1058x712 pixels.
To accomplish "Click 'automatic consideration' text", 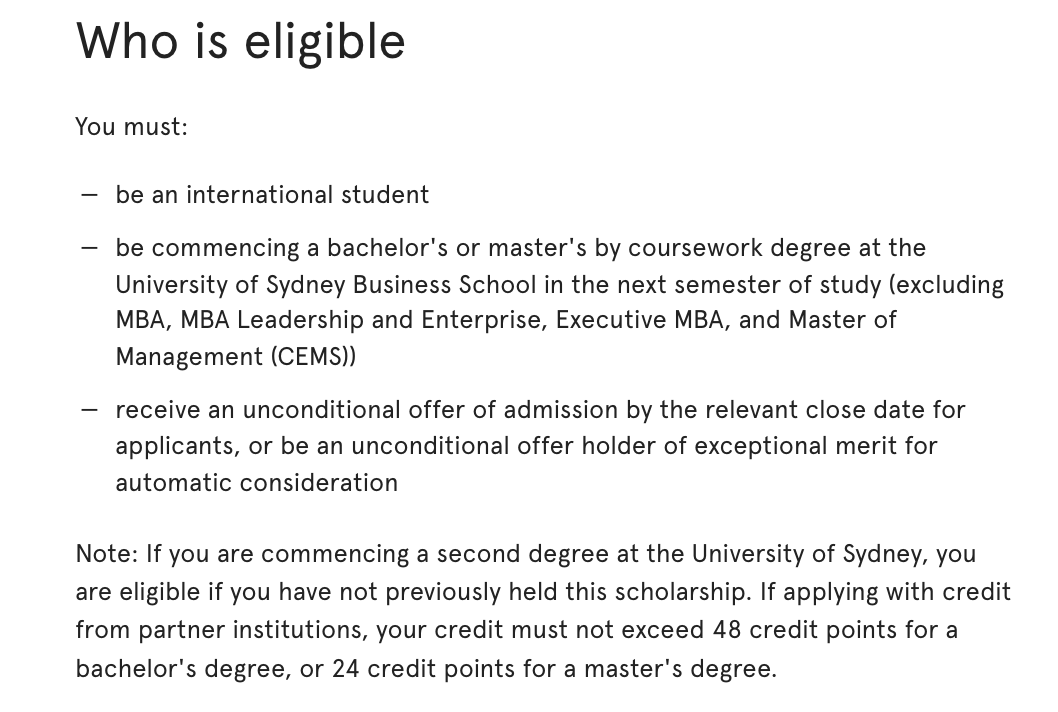I will [x=256, y=483].
